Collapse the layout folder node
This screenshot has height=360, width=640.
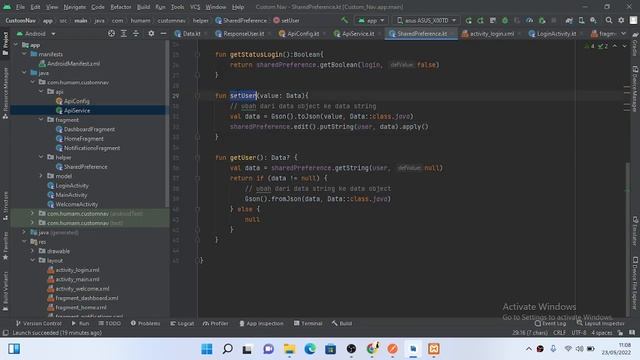[x=33, y=260]
